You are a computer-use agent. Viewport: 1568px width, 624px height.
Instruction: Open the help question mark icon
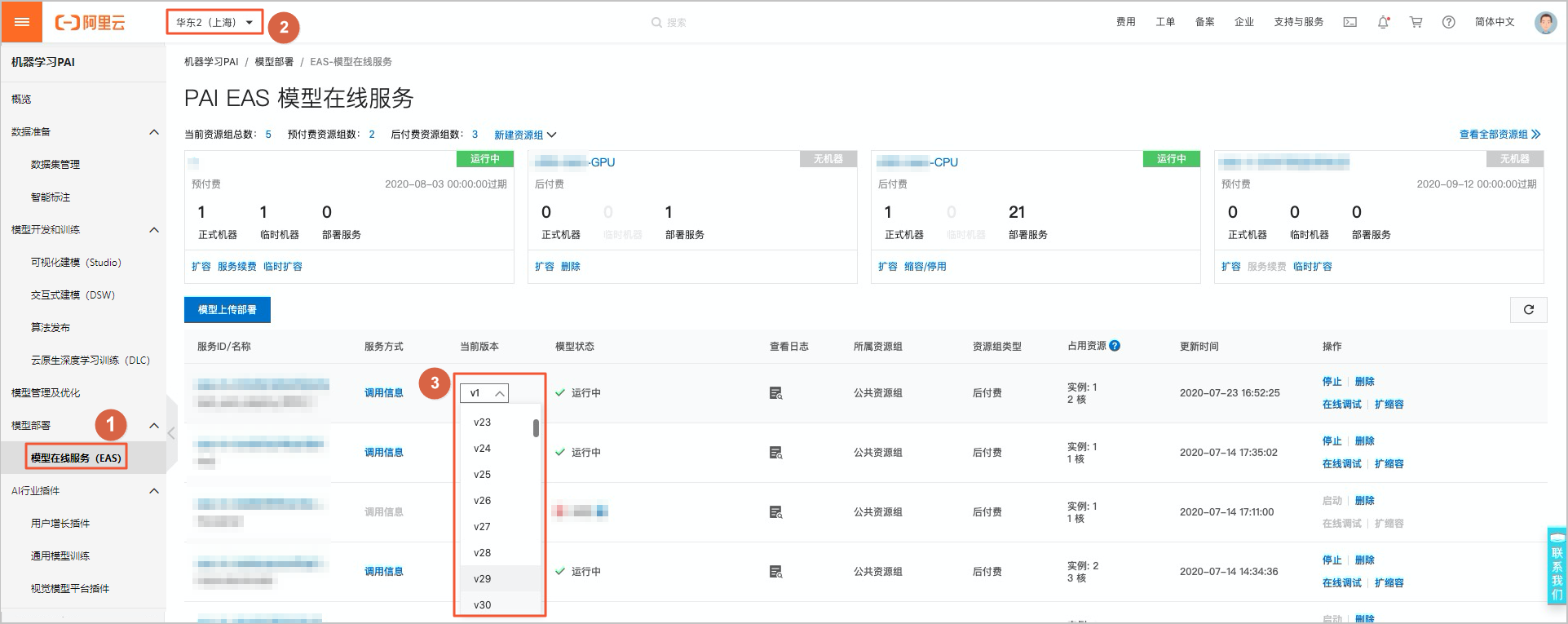click(1449, 23)
